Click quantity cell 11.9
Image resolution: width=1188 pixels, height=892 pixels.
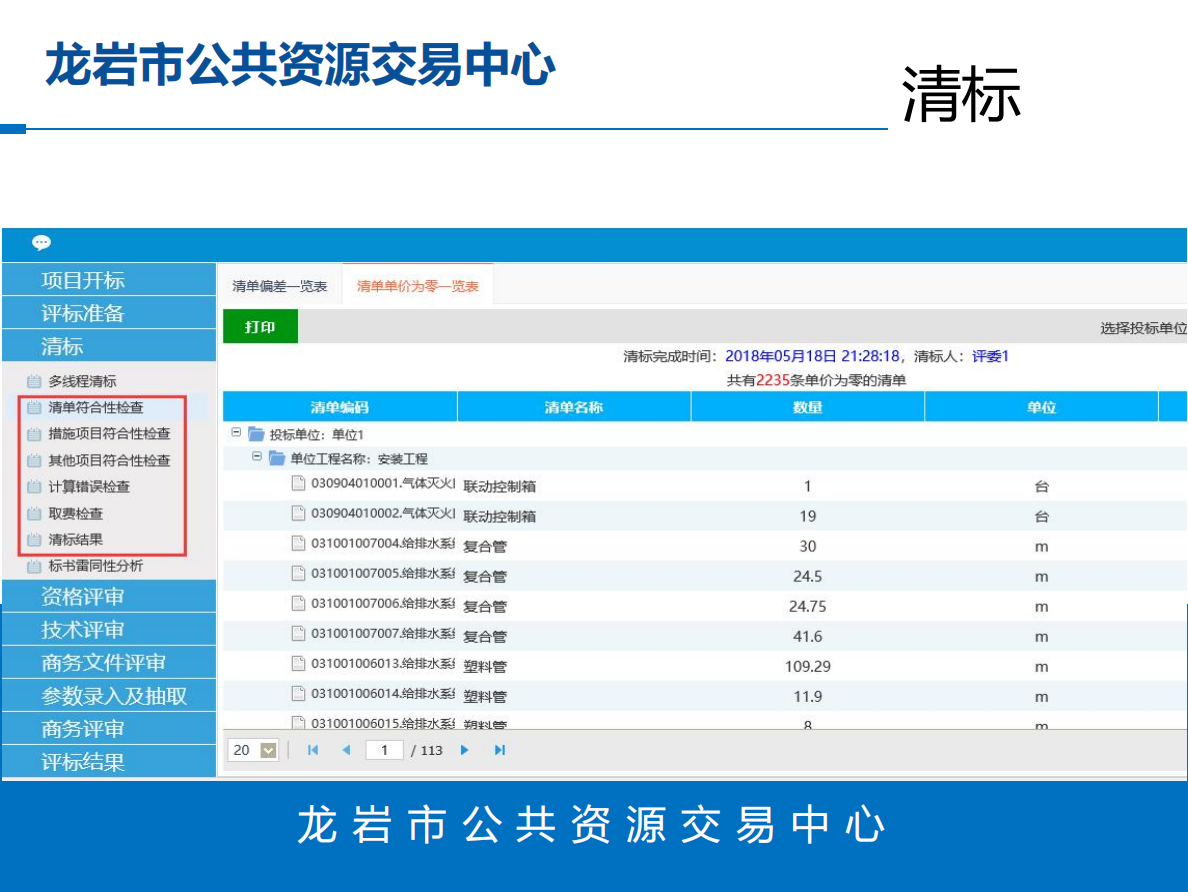808,696
